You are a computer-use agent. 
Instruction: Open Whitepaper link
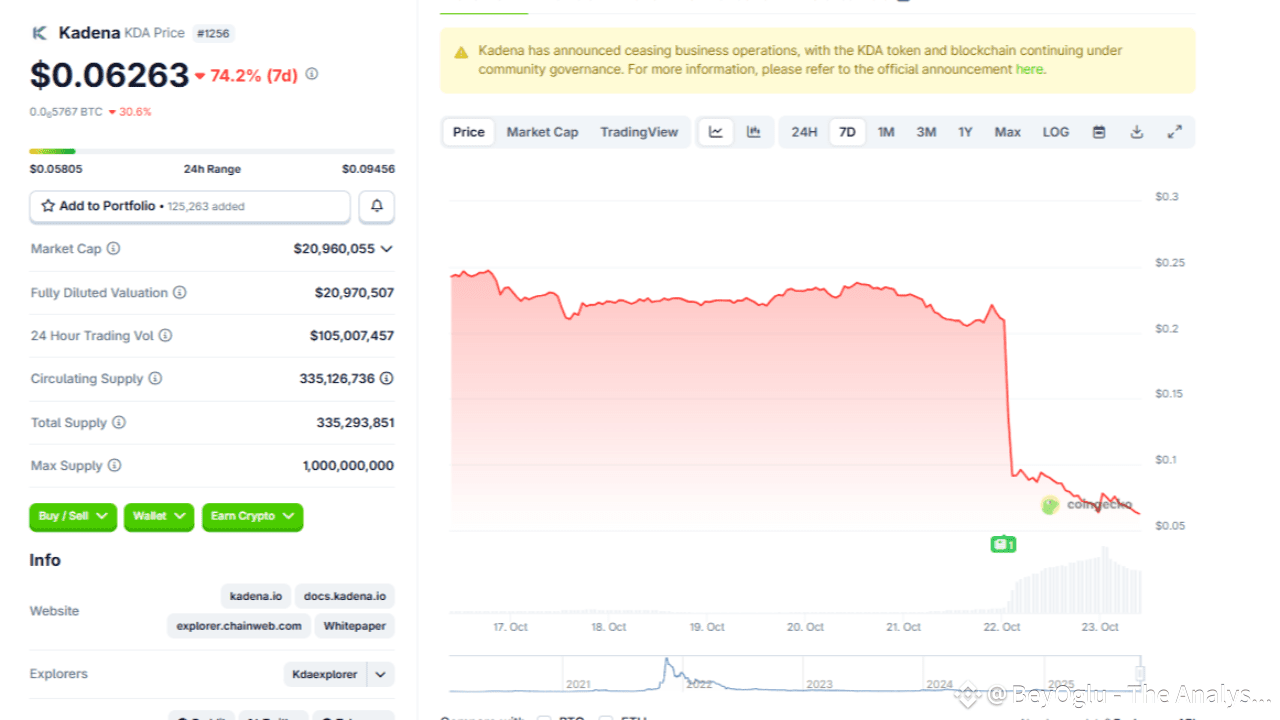point(355,626)
